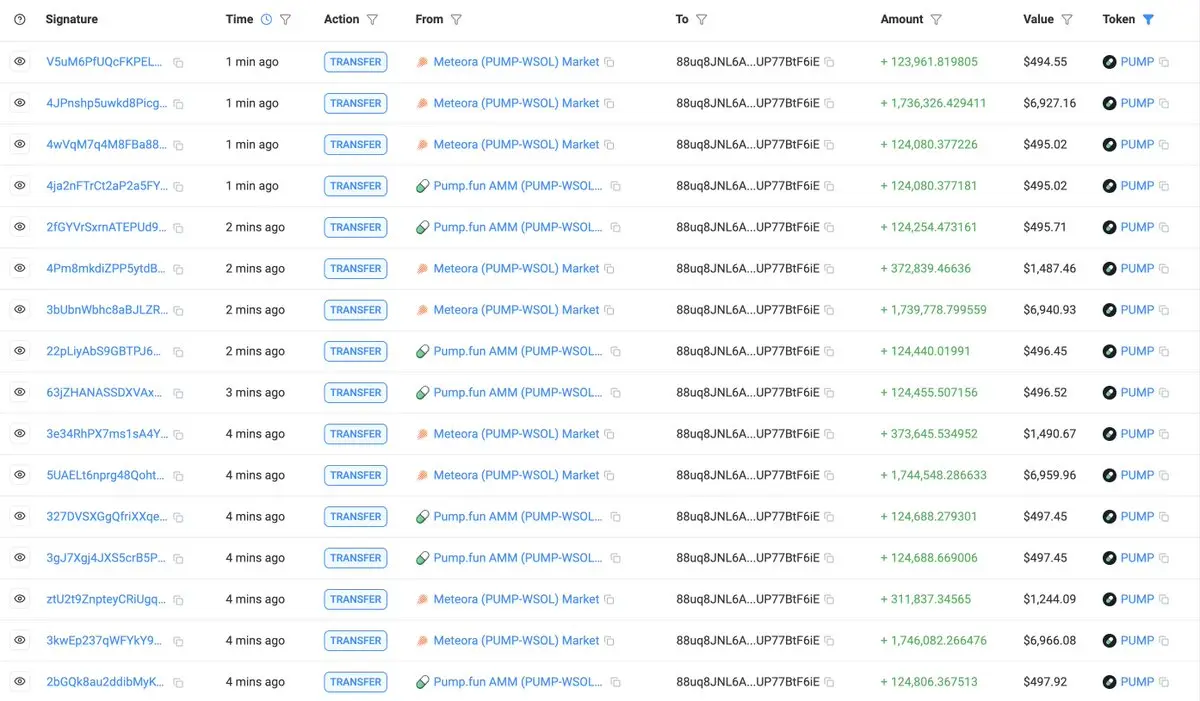This screenshot has width=1200, height=701.
Task: Open Meteora (PUMP-WSOL) Market in first row
Action: 516,62
